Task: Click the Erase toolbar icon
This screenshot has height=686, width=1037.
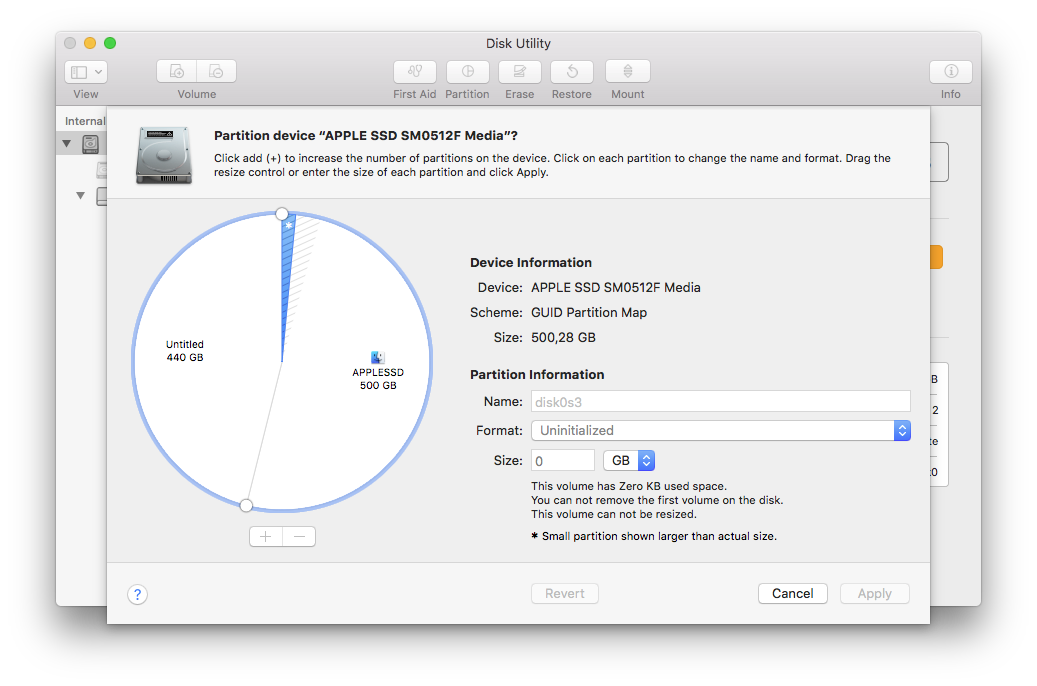Action: pos(520,71)
